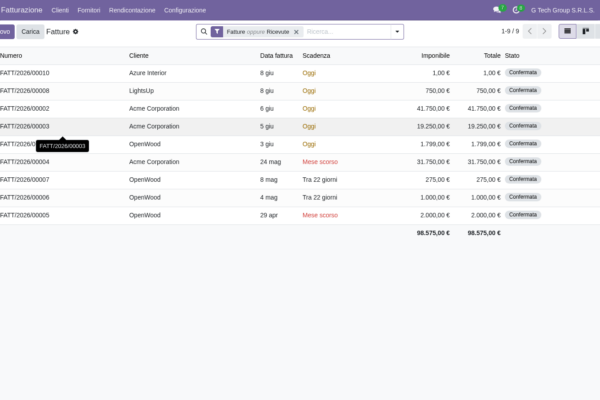Click the Carica button
The width and height of the screenshot is (600, 400).
pos(30,32)
